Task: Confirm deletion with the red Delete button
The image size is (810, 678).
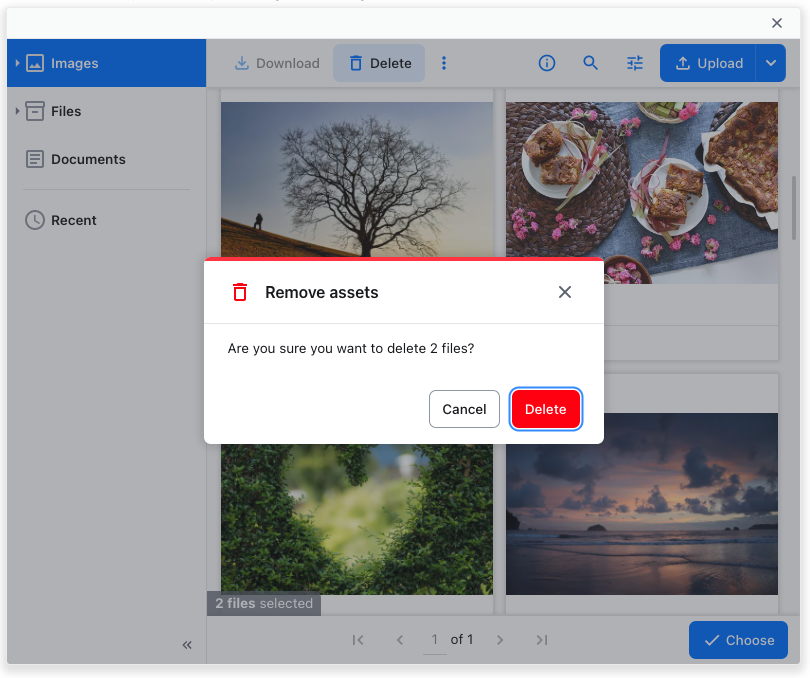Action: tap(545, 409)
